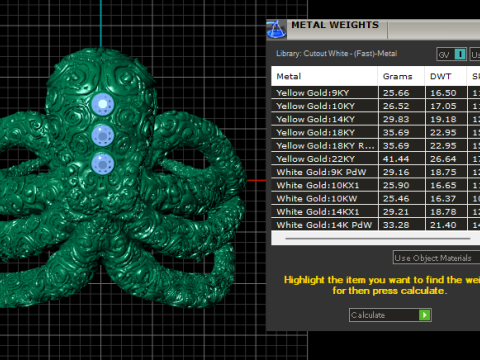Click the METAL WEIGHTS title tab
480x360 pixels.
click(x=335, y=25)
